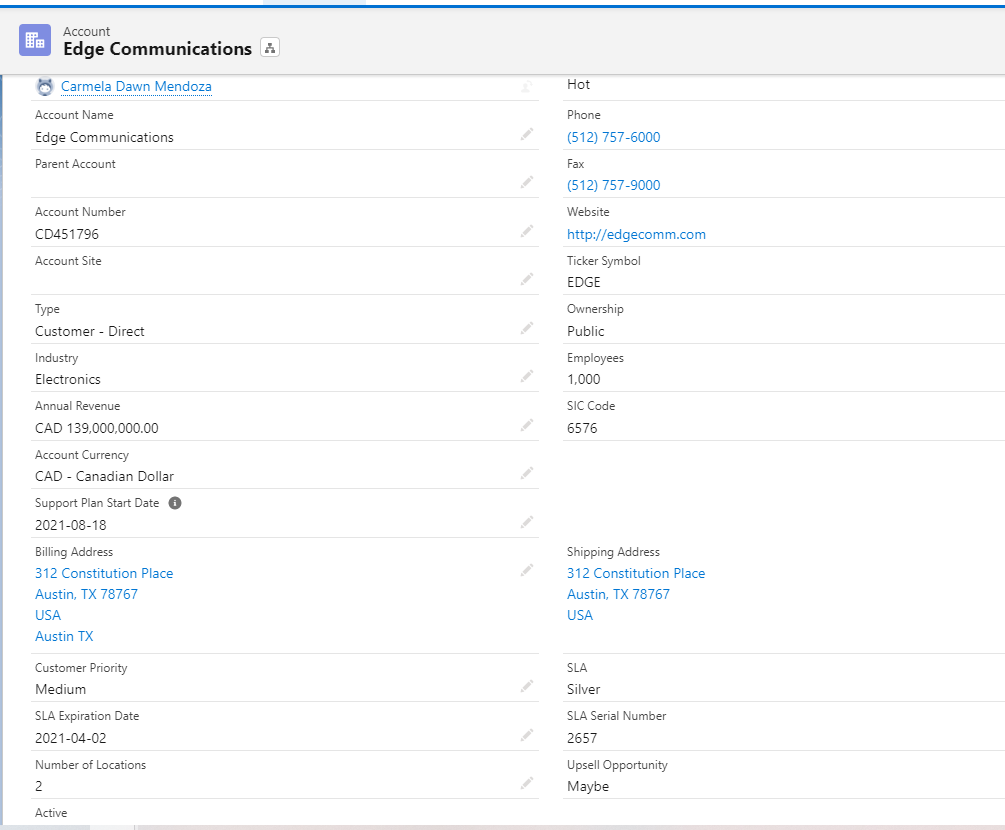Edit the Industry field via pencil icon
The width and height of the screenshot is (1005, 830).
tap(527, 376)
